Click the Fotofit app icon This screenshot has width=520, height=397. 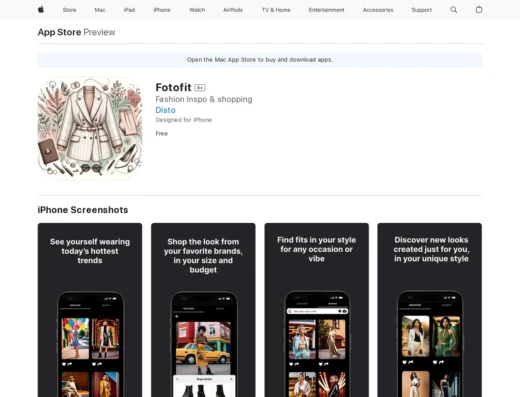click(x=90, y=129)
